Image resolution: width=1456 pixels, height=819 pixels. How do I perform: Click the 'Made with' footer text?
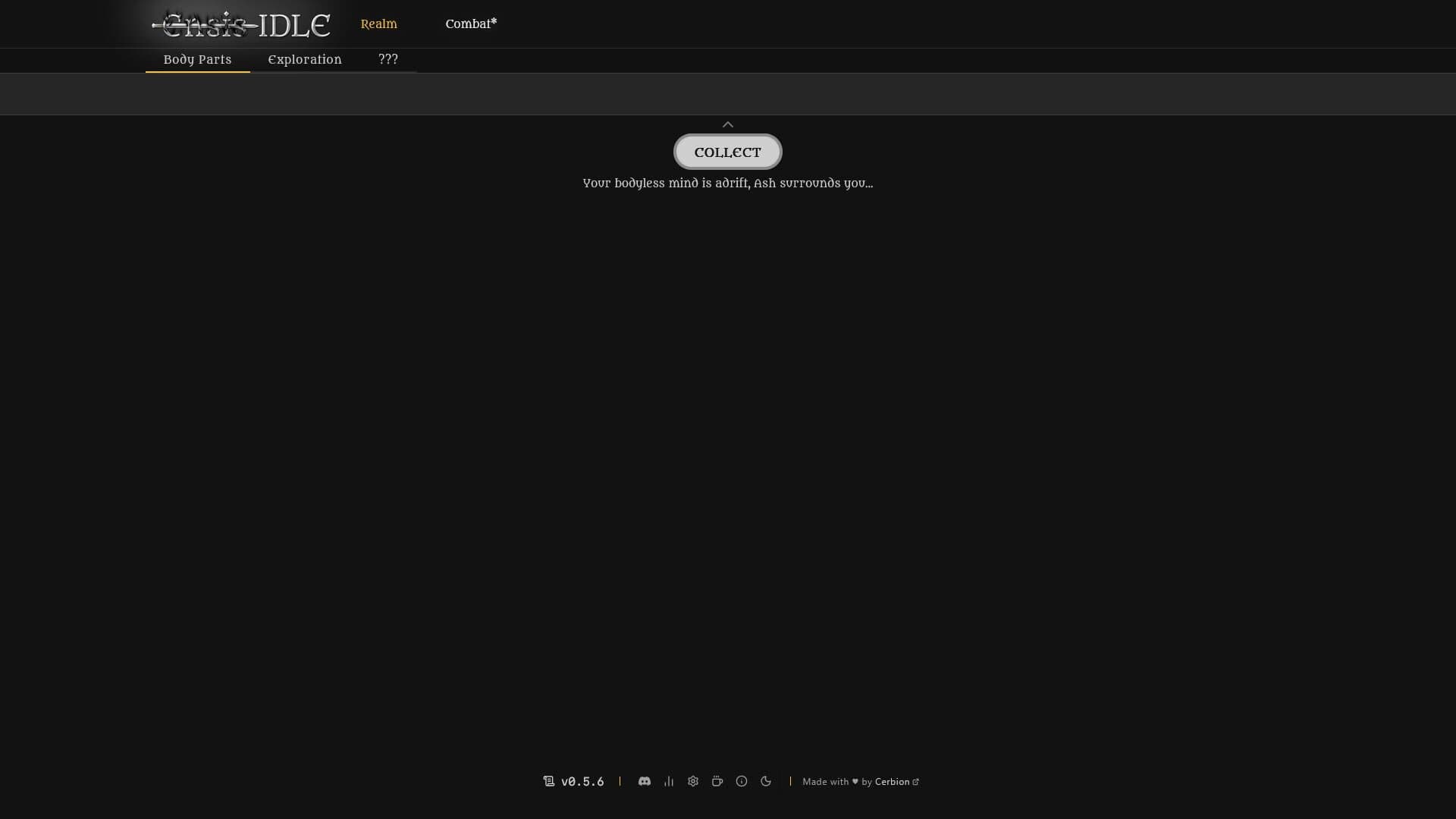pos(826,782)
